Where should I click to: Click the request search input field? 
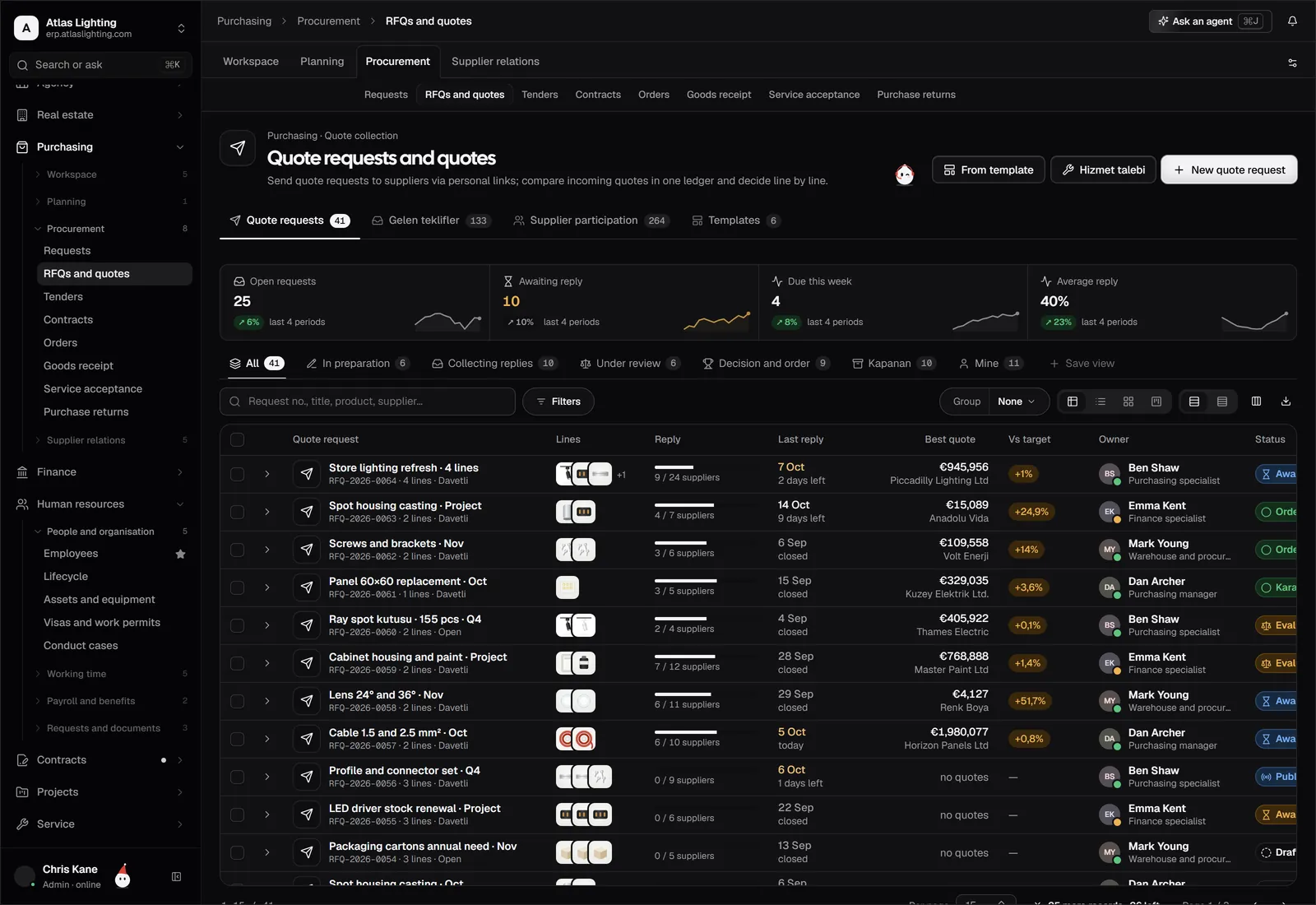(368, 401)
